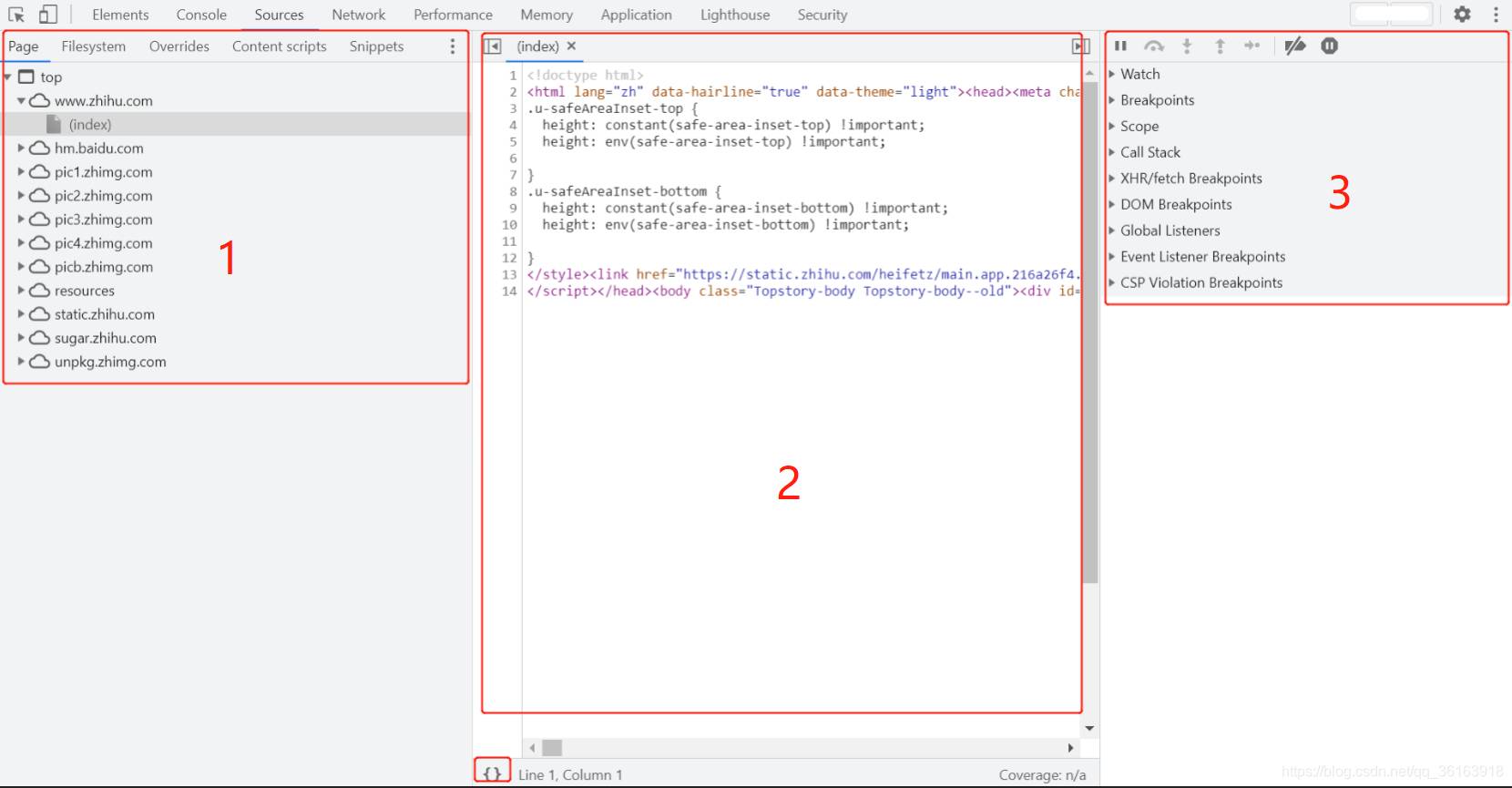This screenshot has width=1512, height=788.
Task: Expand the Call Stack section
Action: coord(1112,152)
